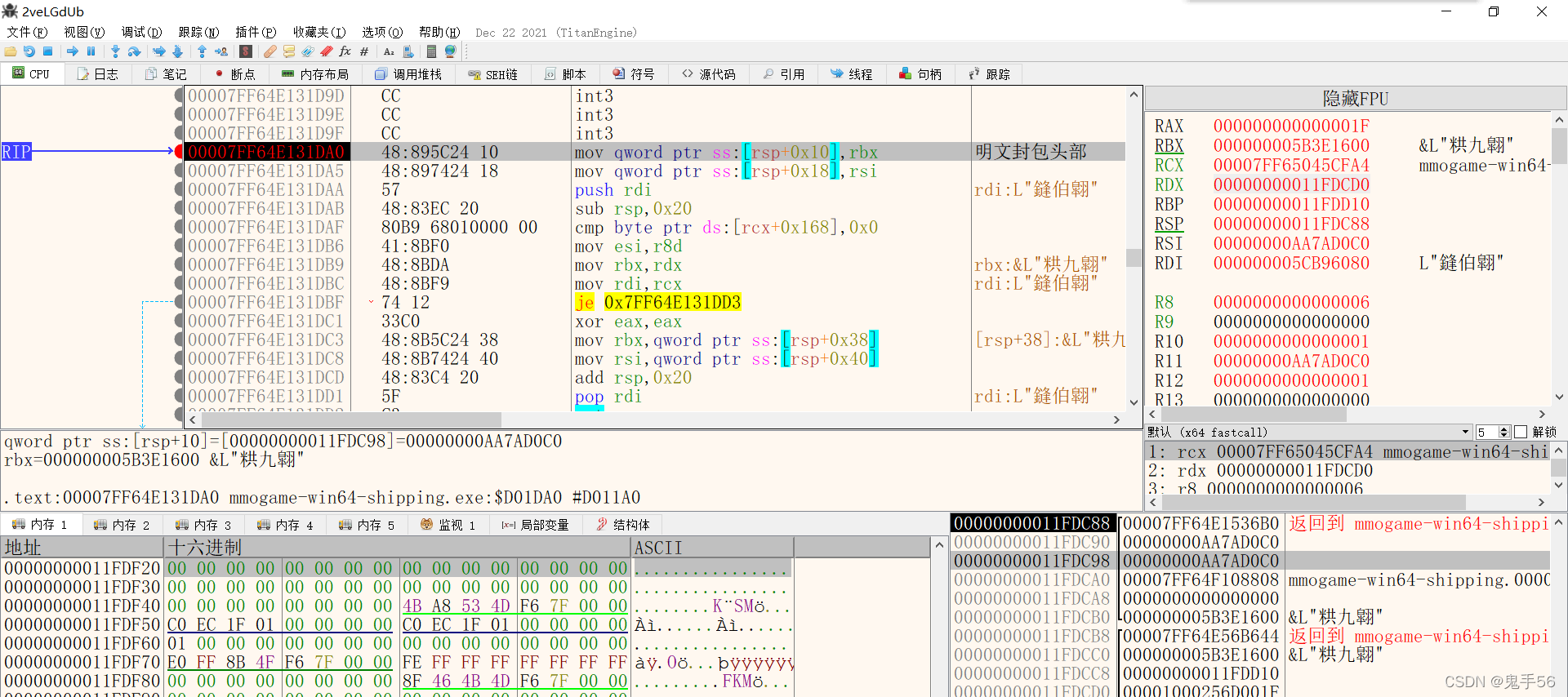Viewport: 1568px width, 697px height.
Task: Select the je 0x7FF64E131DD3 instruction
Action: point(657,302)
